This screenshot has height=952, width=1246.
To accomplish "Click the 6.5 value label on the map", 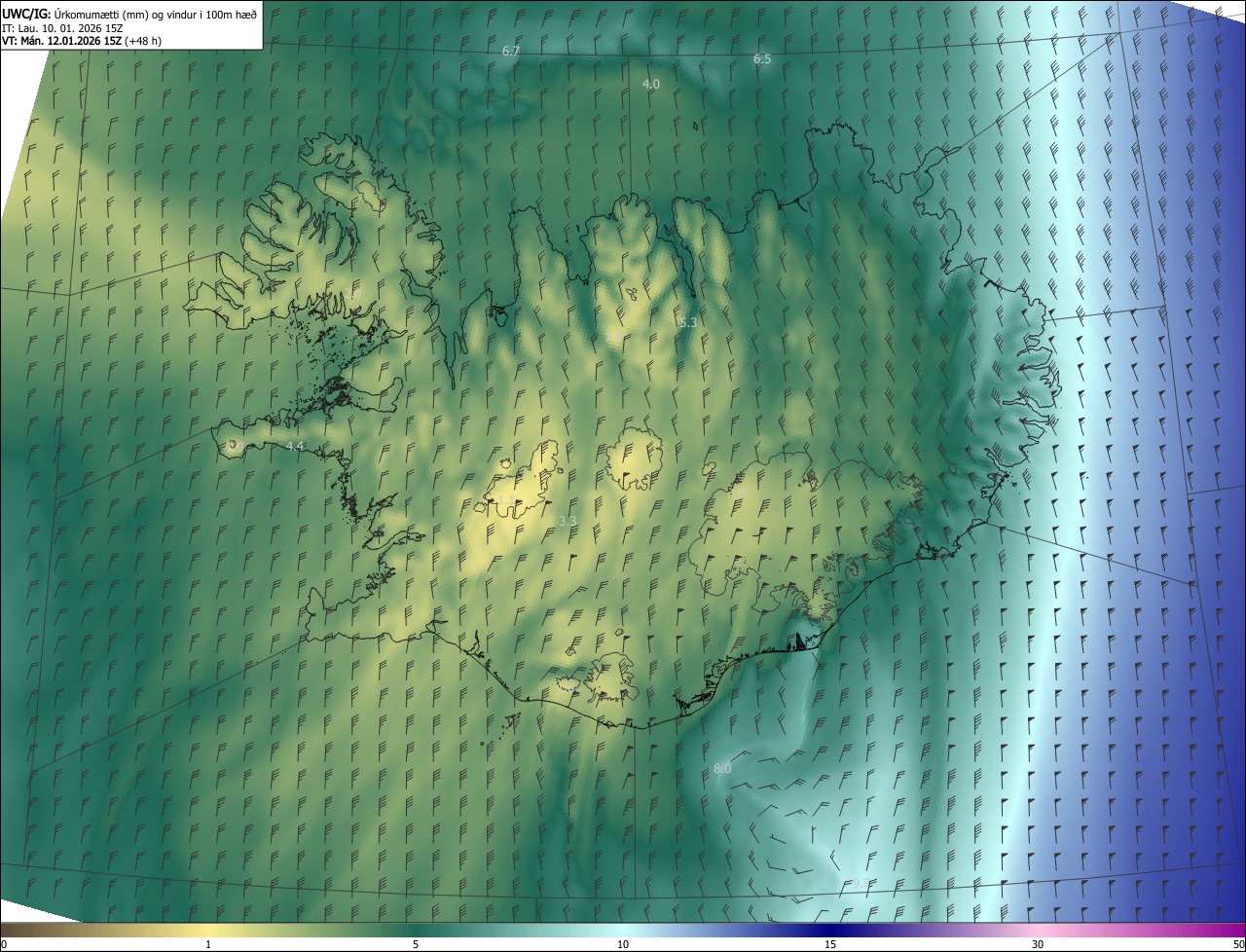I will click(762, 59).
